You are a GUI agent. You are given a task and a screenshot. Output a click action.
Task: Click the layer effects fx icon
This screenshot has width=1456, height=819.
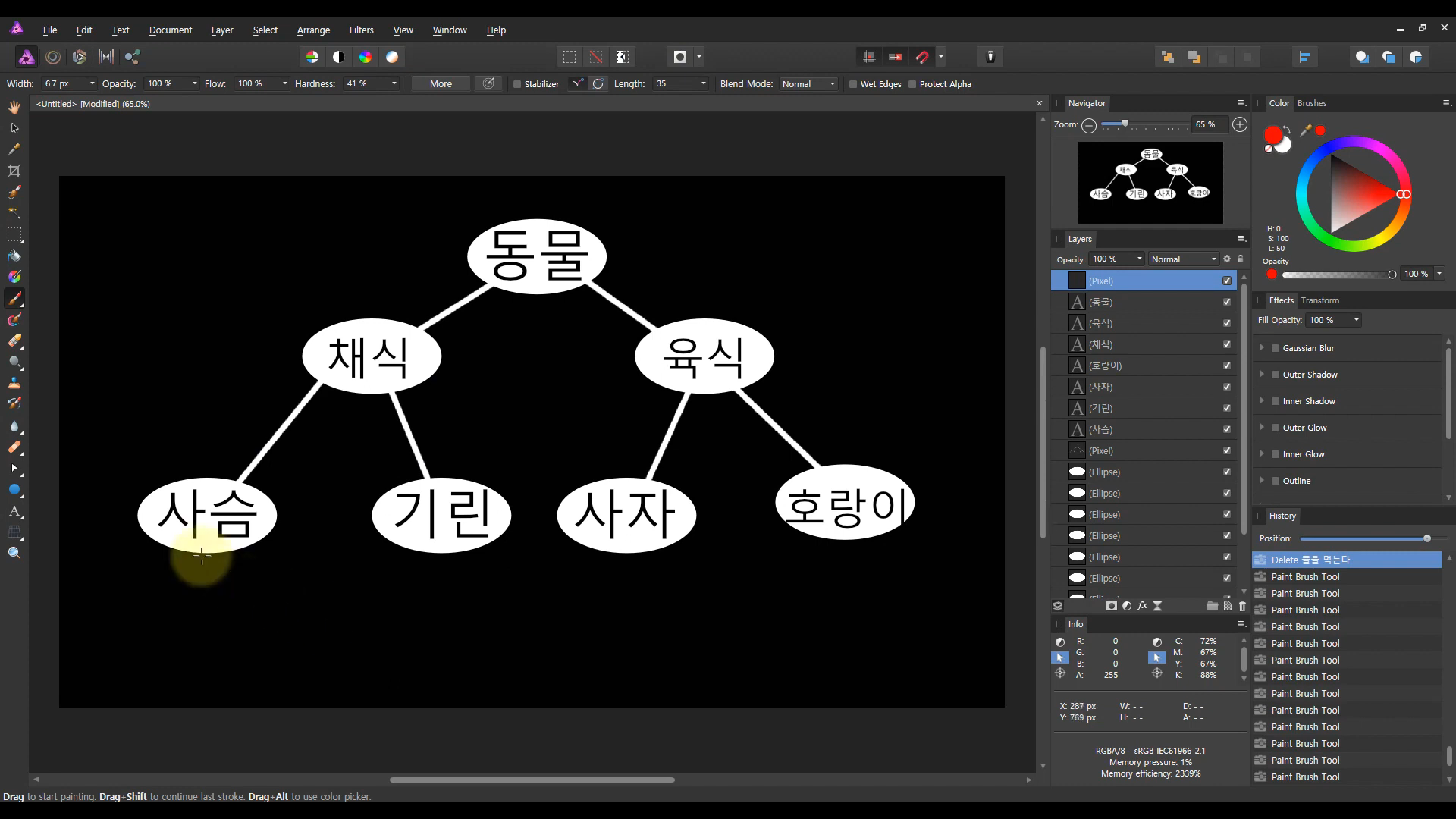[1142, 606]
